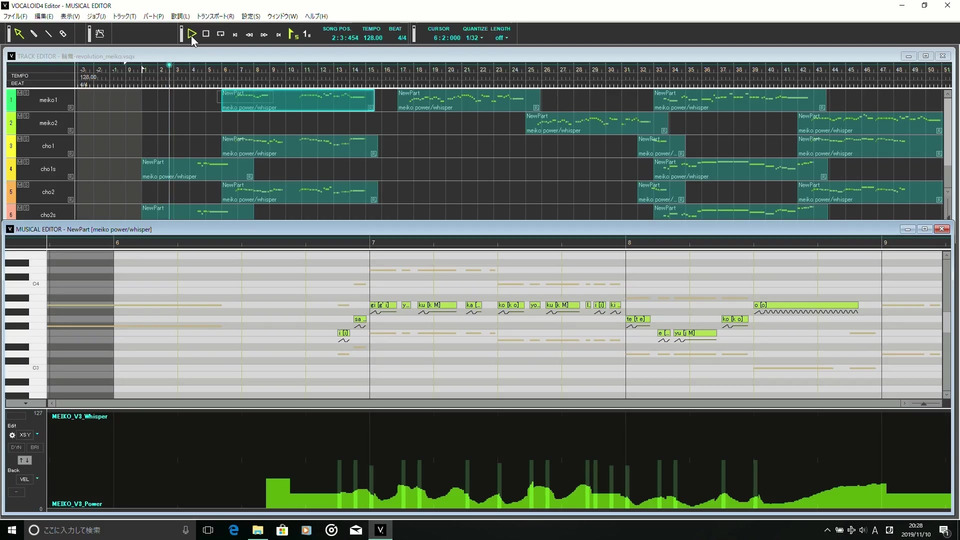960x540 pixels.
Task: Open the Quantize 1/32 dropdown
Action: click(x=474, y=38)
